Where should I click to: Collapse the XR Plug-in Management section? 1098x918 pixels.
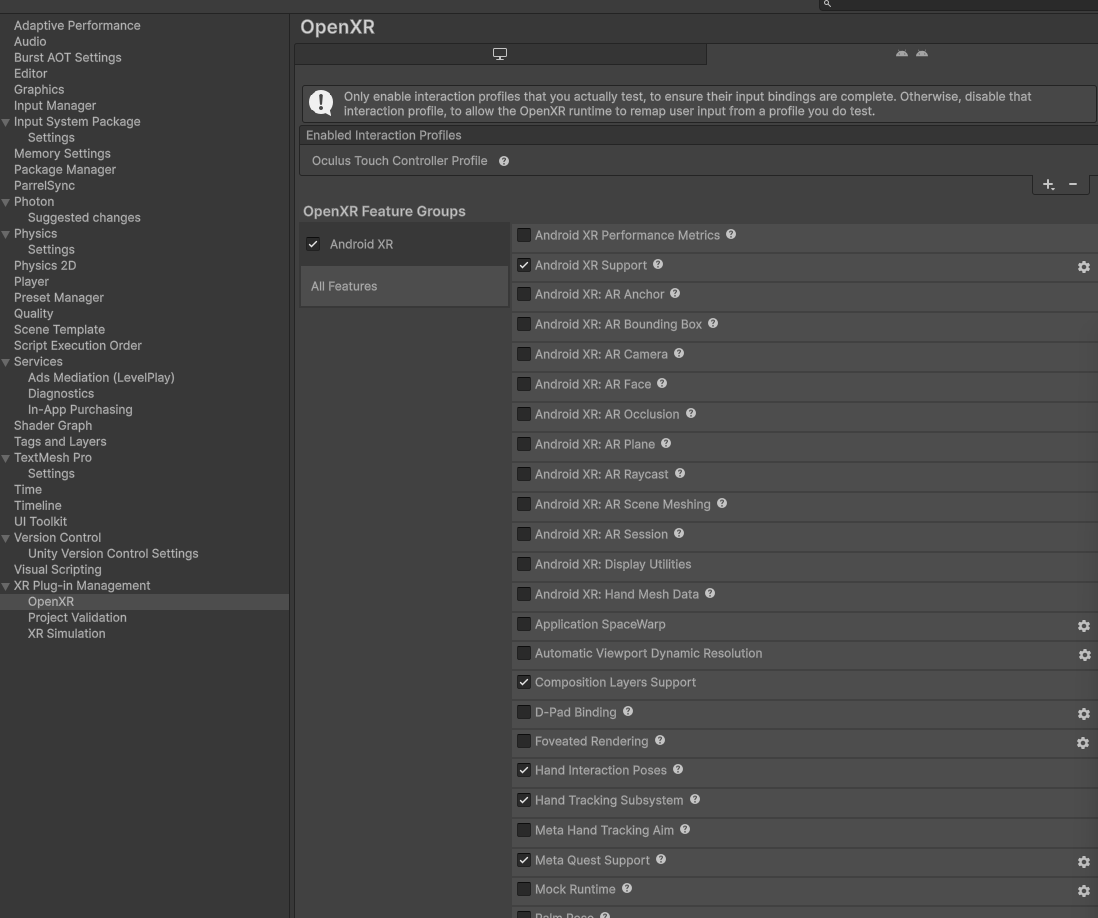[6, 586]
